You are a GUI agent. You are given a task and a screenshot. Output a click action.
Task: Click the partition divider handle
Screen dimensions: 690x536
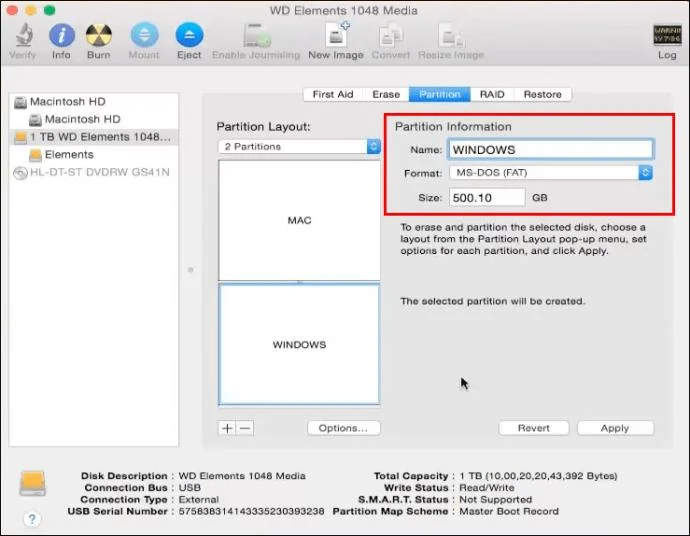(x=299, y=282)
